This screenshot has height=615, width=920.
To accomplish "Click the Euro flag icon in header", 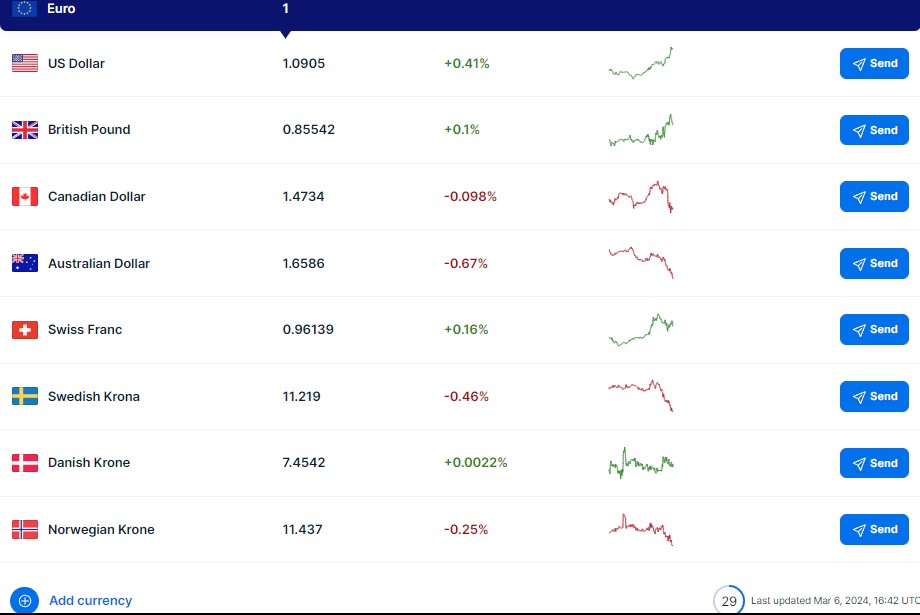I will (x=25, y=9).
